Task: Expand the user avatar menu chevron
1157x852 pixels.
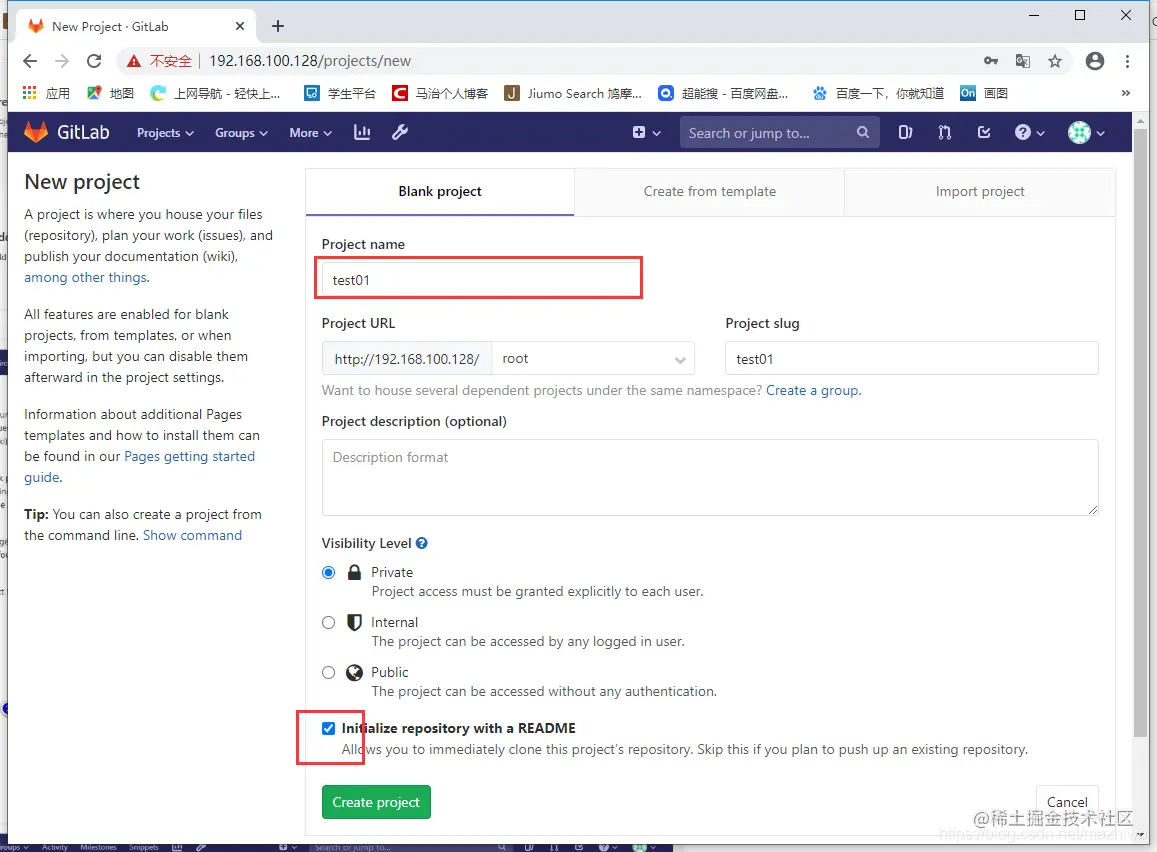Action: pyautogui.click(x=1100, y=134)
